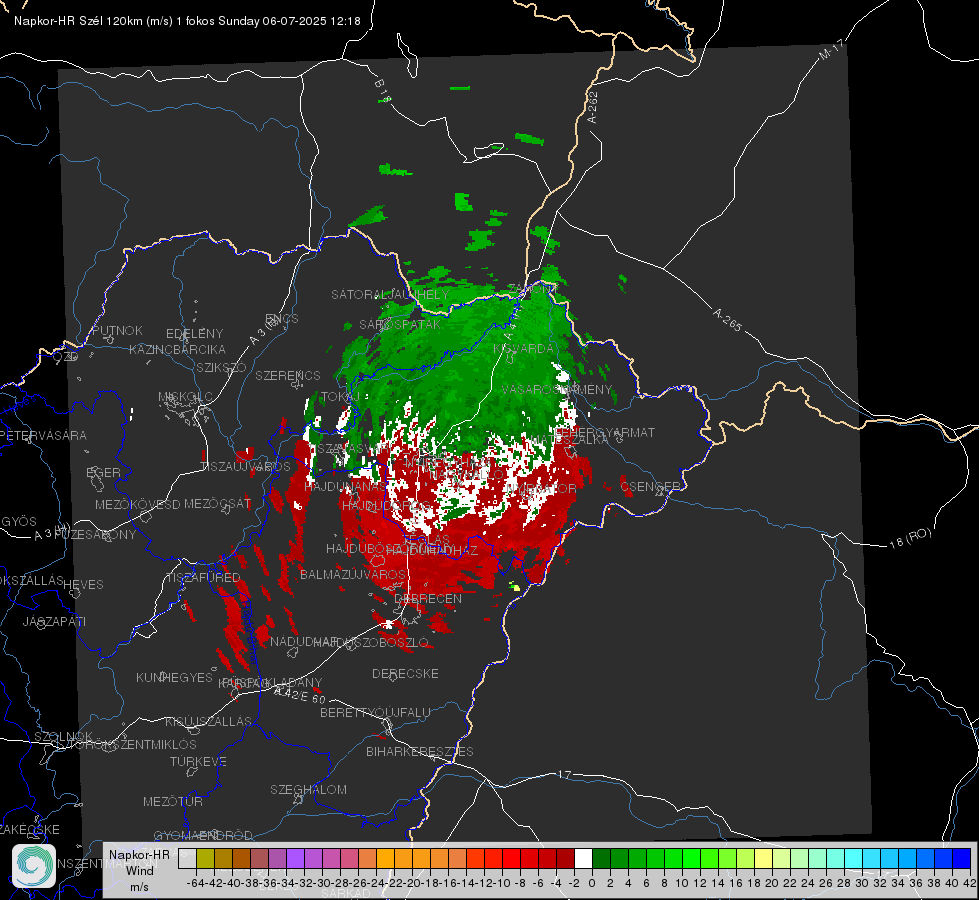Select the deep blue legend swatch between 40 and 42

[x=961, y=858]
